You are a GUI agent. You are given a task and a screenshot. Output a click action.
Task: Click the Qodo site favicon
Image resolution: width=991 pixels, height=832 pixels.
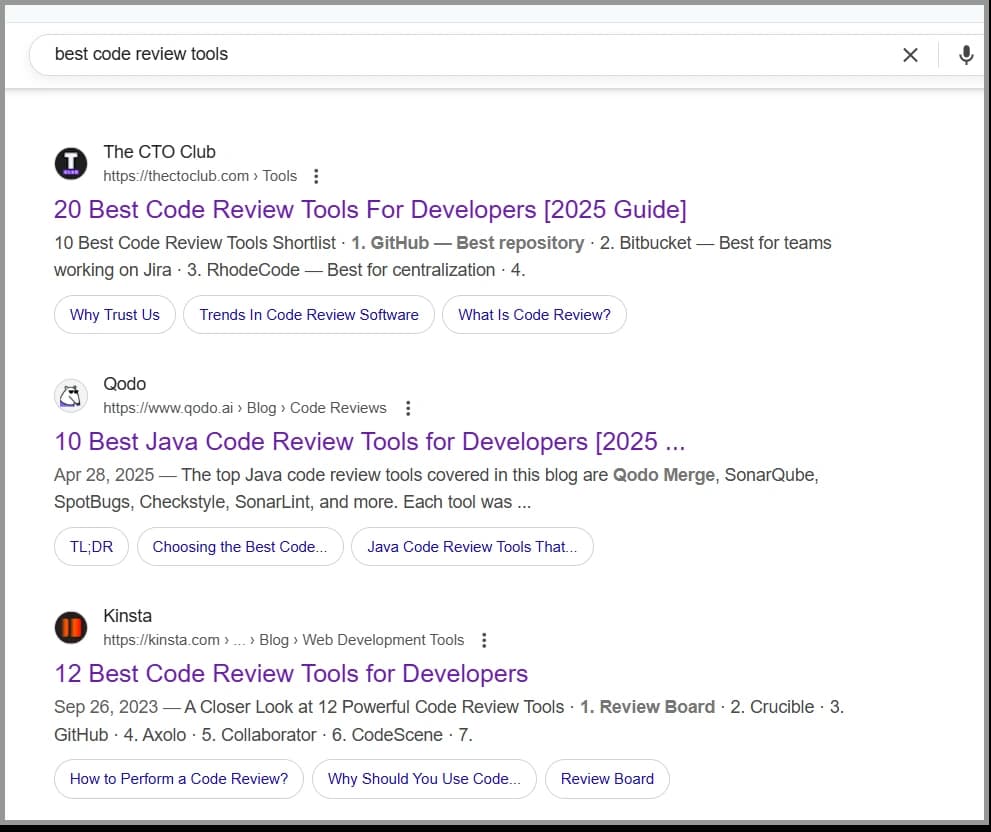tap(71, 396)
